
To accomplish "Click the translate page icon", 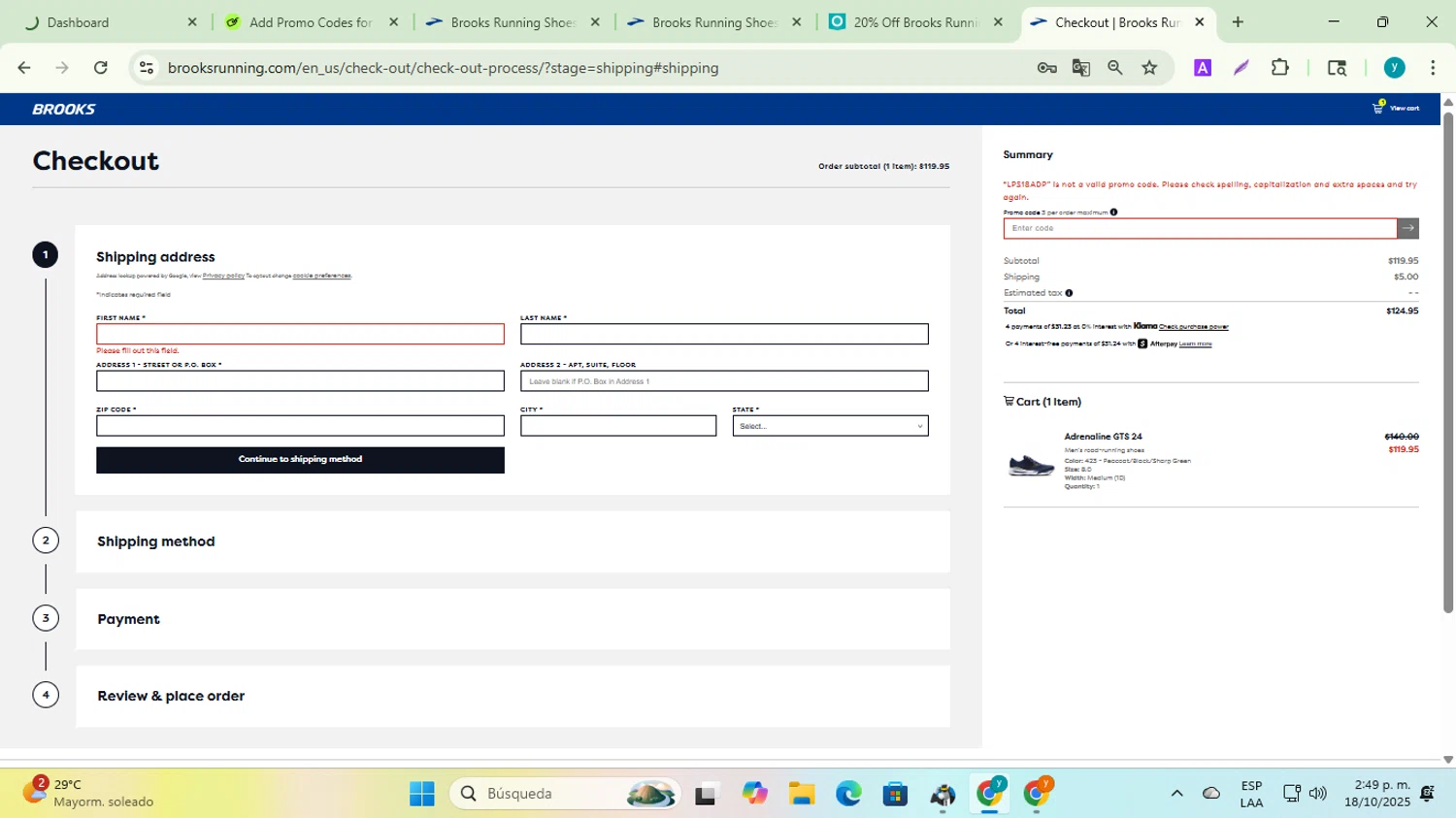I will click(1080, 67).
